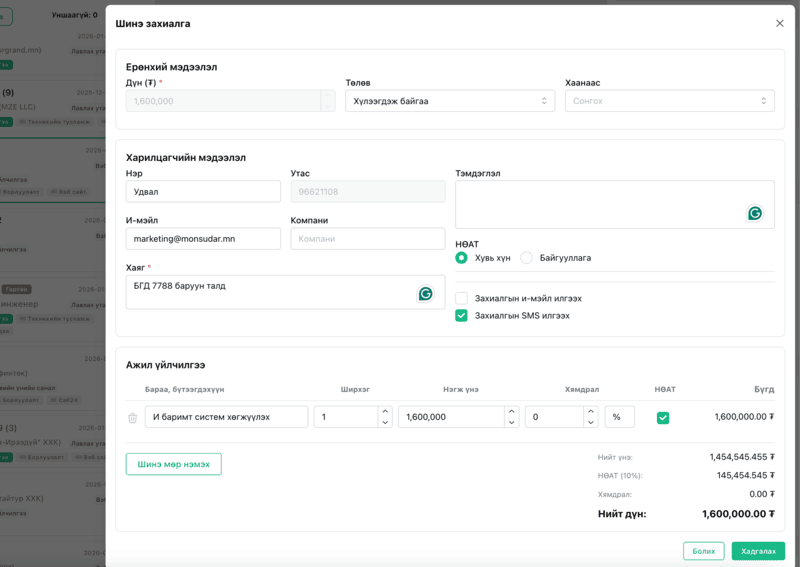Enable Захиалгын и-мэйл илгээх checkbox
The height and width of the screenshot is (567, 800).
pos(461,298)
